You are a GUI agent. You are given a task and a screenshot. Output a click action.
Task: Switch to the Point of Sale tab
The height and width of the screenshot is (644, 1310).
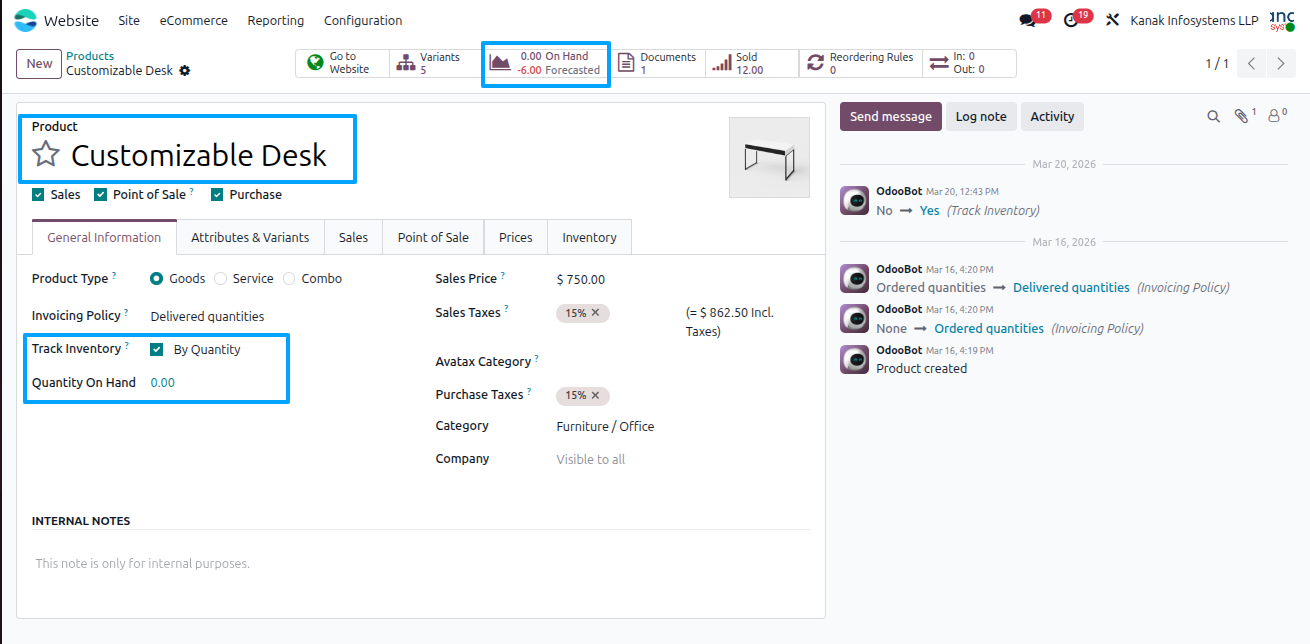433,237
